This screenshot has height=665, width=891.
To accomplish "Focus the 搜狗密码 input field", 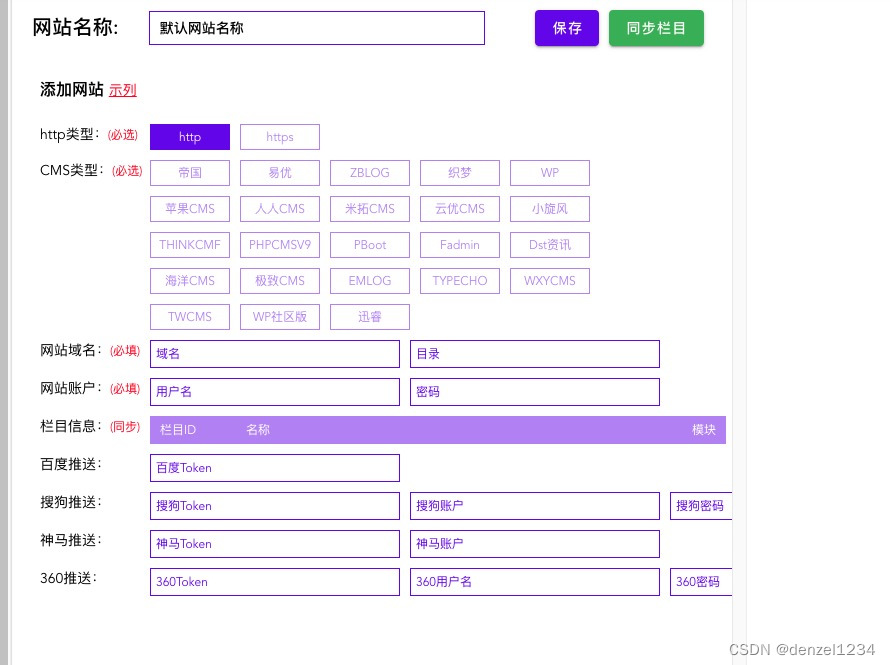I will pos(701,506).
